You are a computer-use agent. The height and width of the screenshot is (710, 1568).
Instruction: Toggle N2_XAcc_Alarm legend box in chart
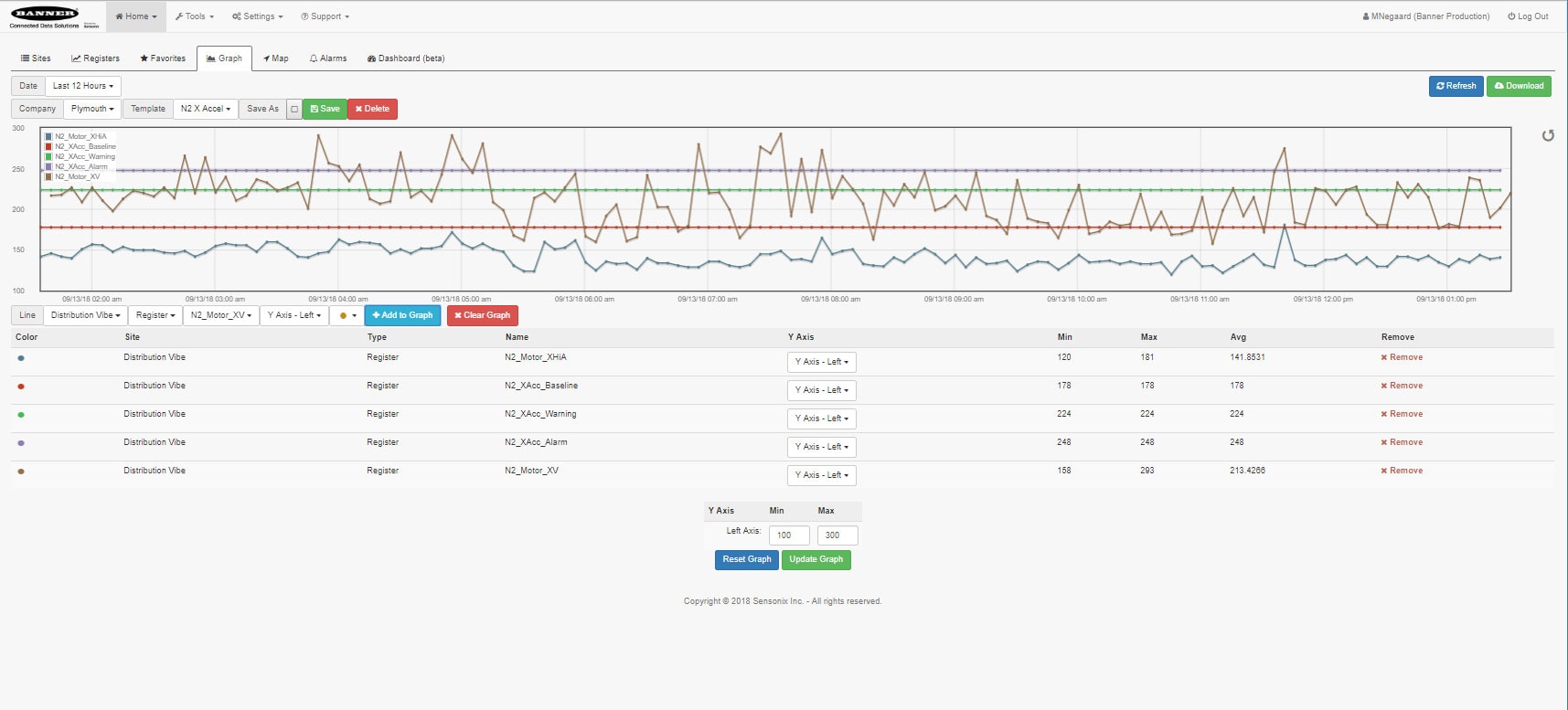pos(48,166)
